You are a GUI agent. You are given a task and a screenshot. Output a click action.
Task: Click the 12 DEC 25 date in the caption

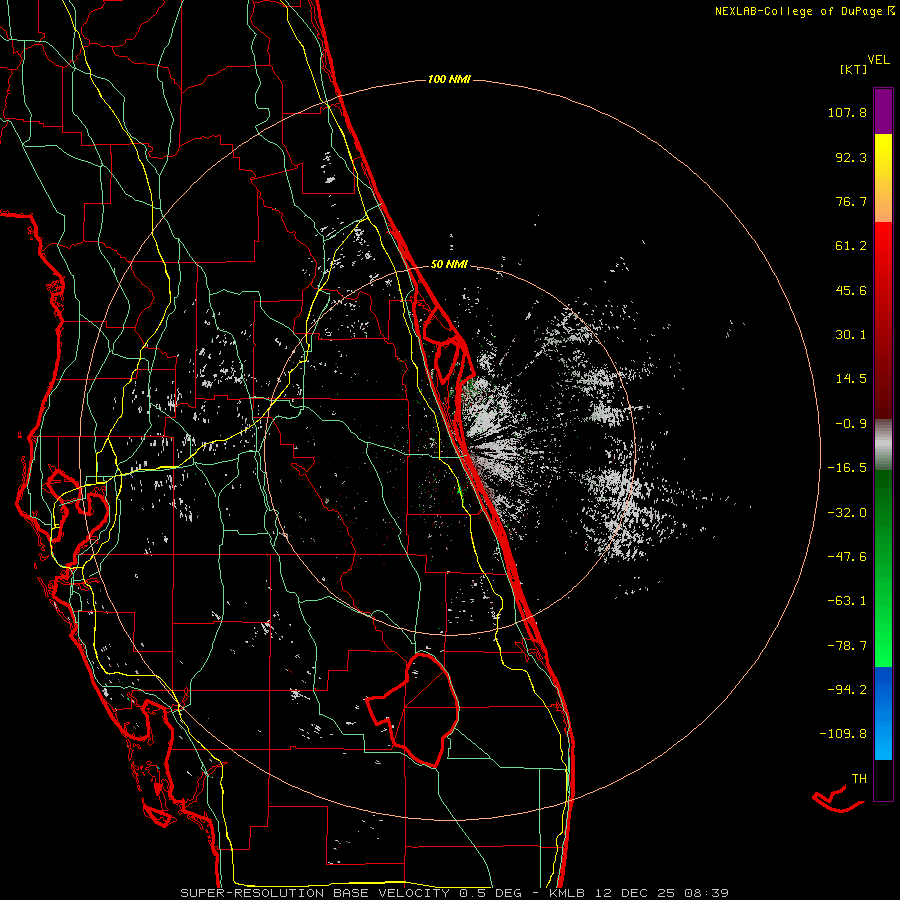coord(637,893)
